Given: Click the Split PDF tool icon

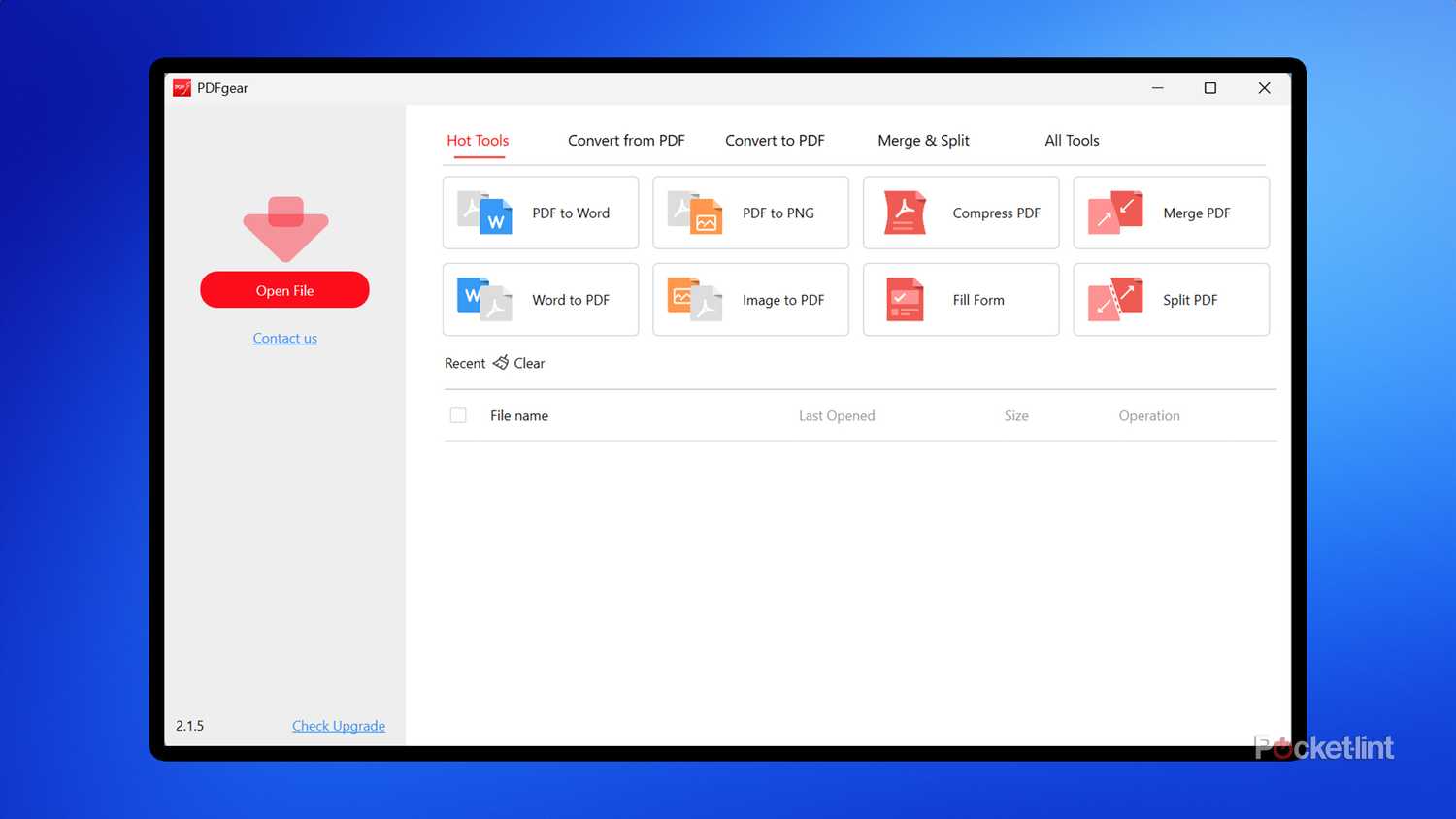Looking at the screenshot, I should [x=1115, y=300].
